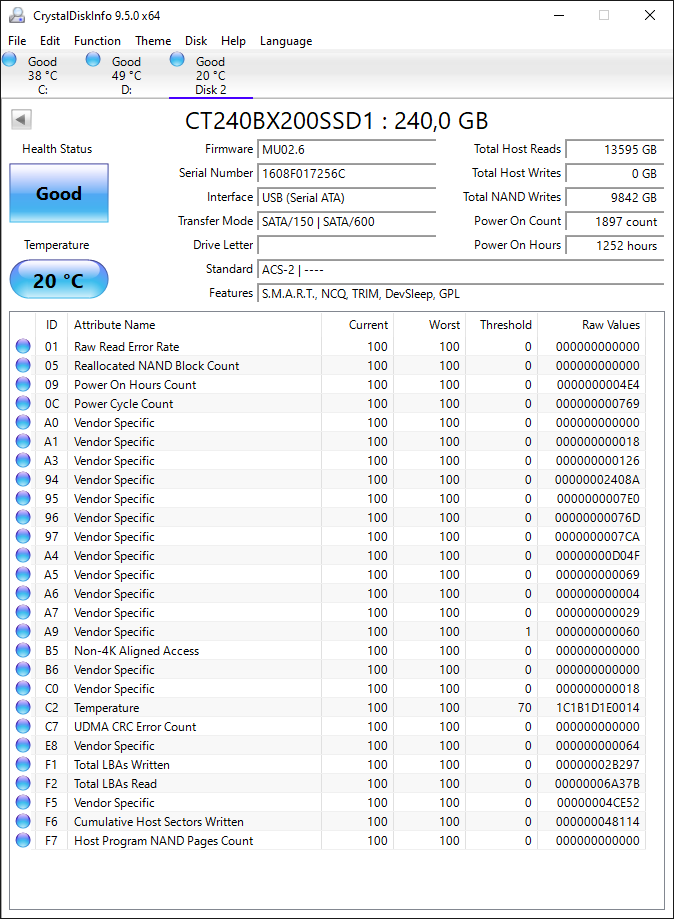
Task: Click status orb for Cumulative Host Sectors Written
Action: [23, 821]
